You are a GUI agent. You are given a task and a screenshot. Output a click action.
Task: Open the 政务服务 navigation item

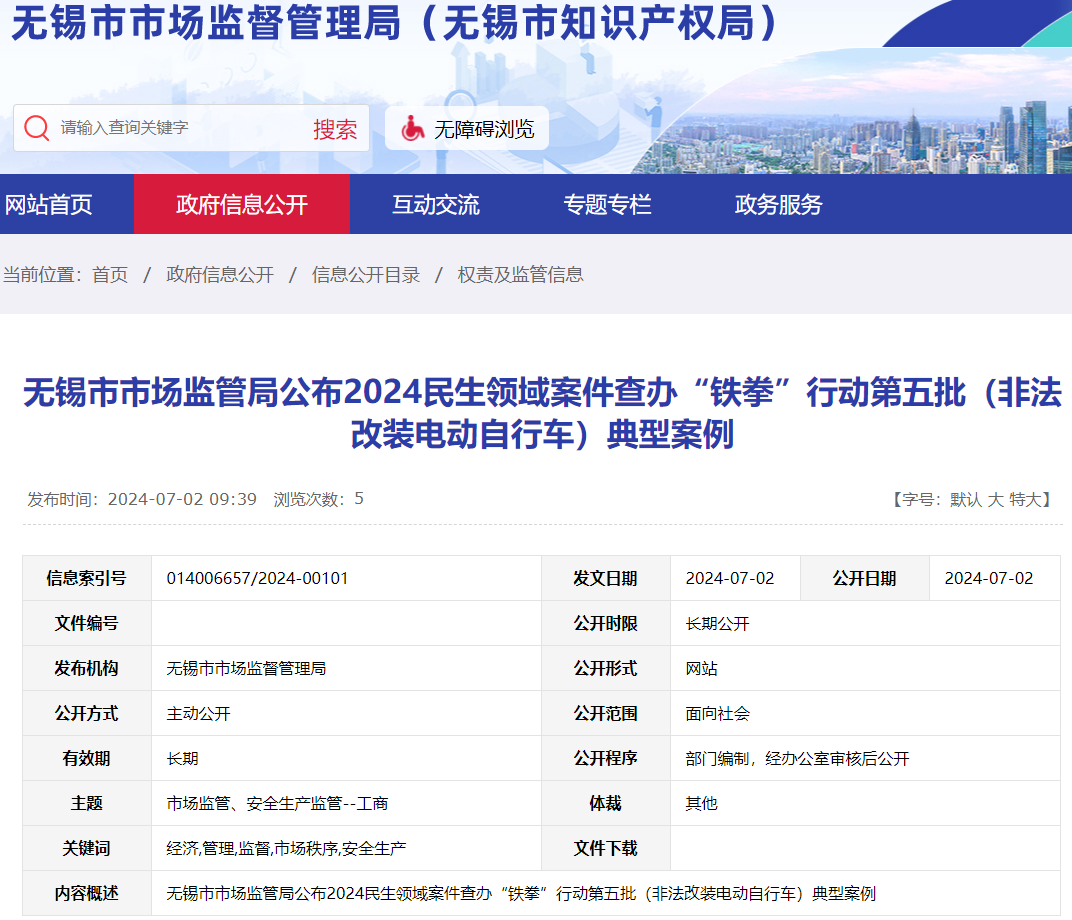tap(779, 204)
